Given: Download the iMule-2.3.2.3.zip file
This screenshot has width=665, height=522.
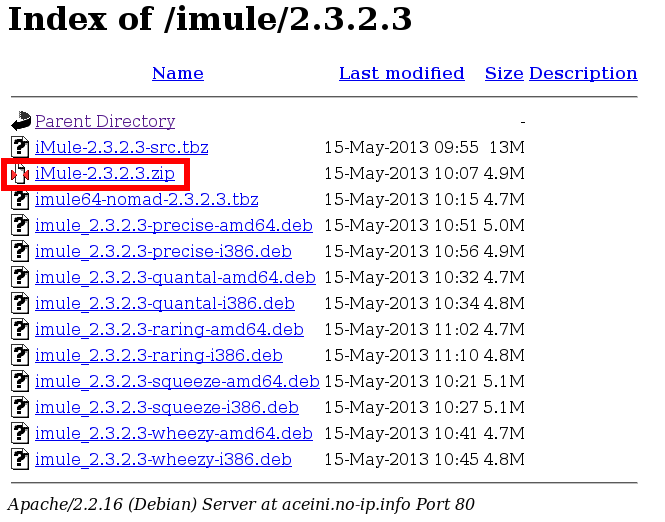Looking at the screenshot, I should [105, 174].
